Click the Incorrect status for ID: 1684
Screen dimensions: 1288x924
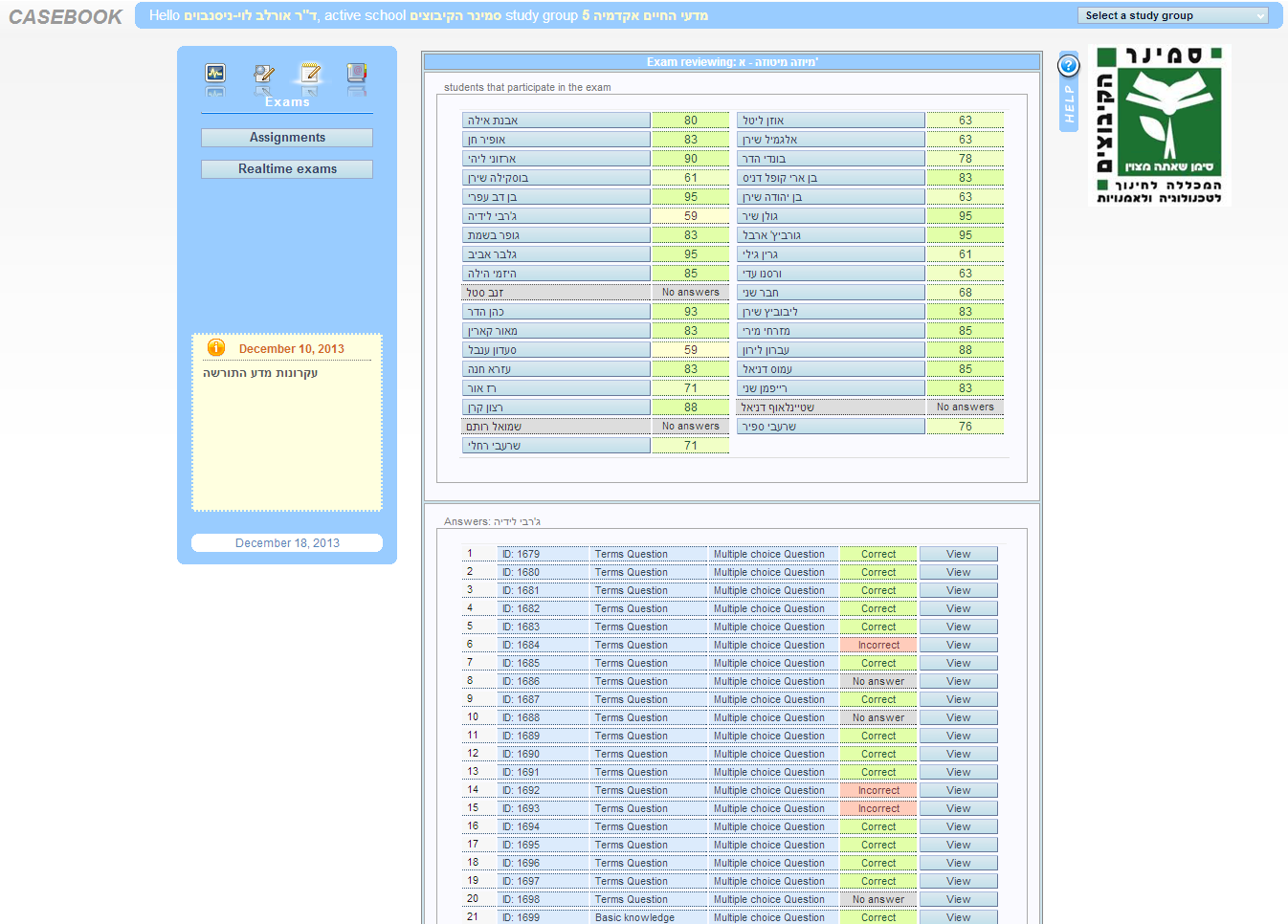pos(878,645)
